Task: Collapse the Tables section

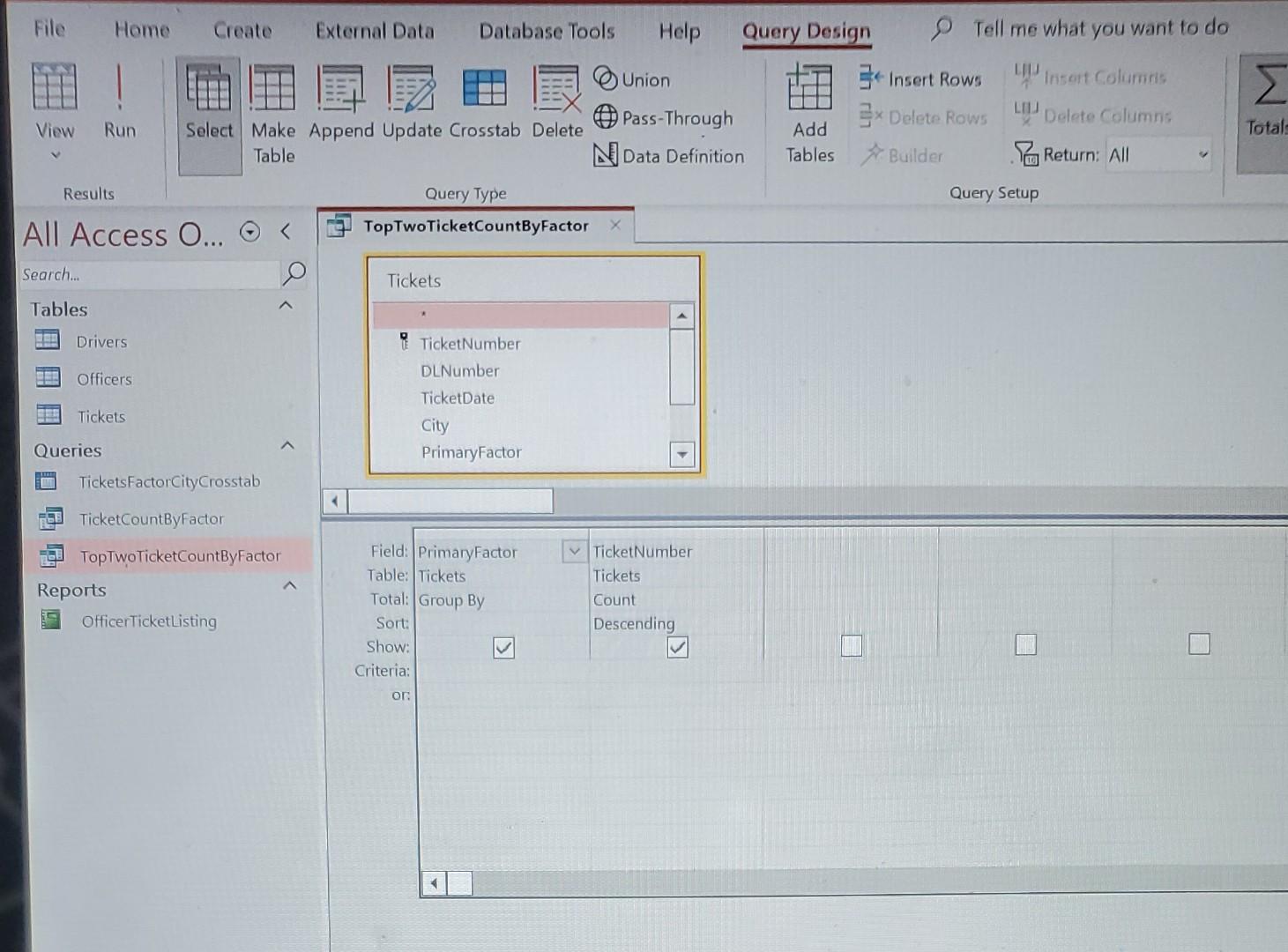Action: 286,304
